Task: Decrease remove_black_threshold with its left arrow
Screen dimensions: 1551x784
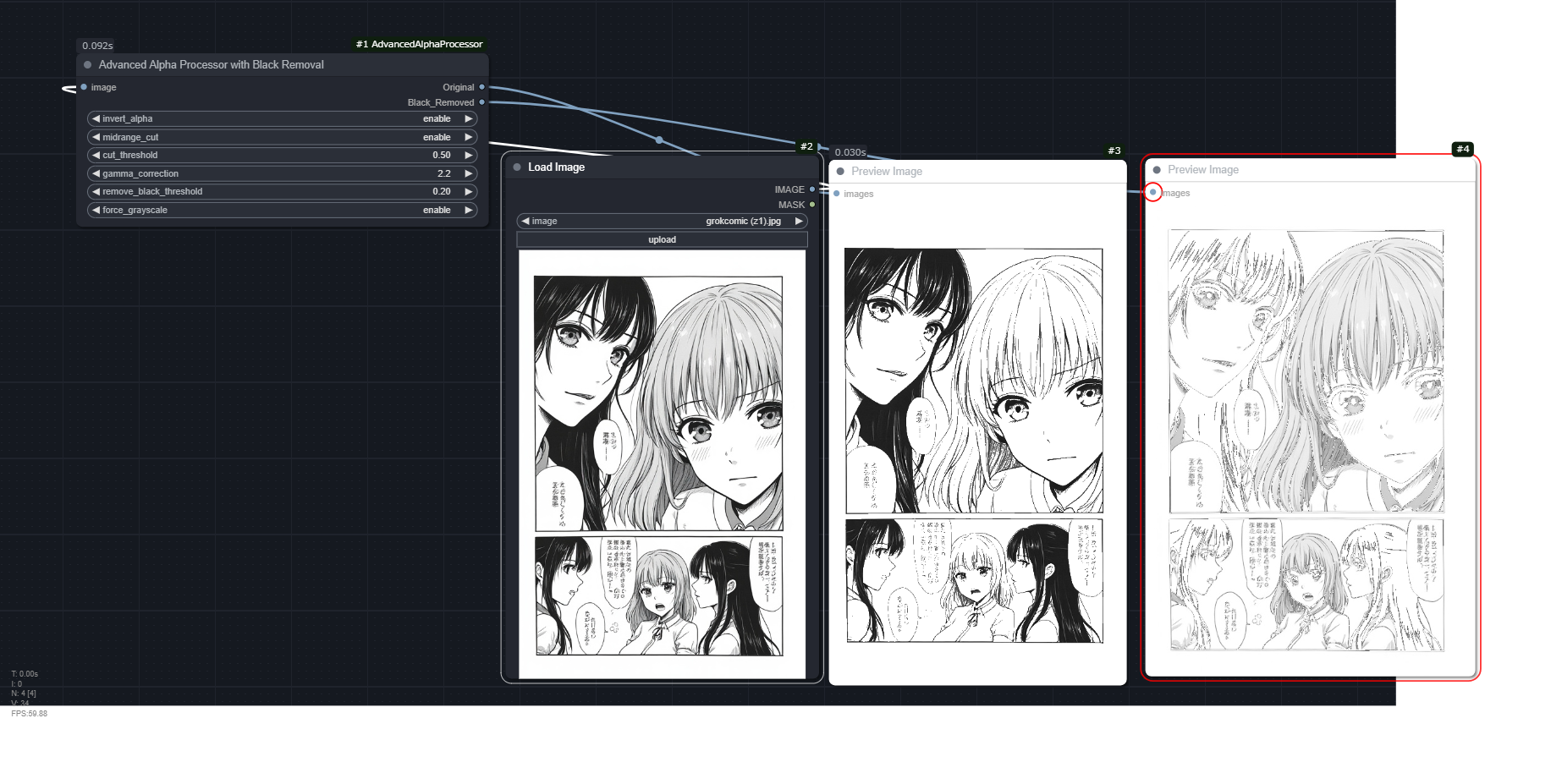Action: click(x=96, y=192)
